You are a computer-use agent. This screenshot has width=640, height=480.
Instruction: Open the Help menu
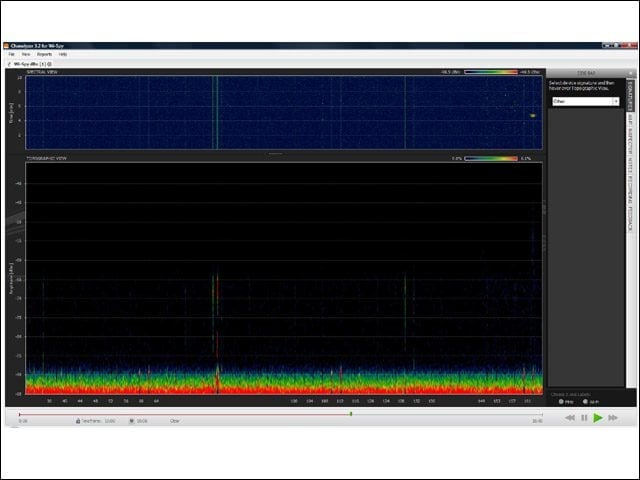(62, 54)
